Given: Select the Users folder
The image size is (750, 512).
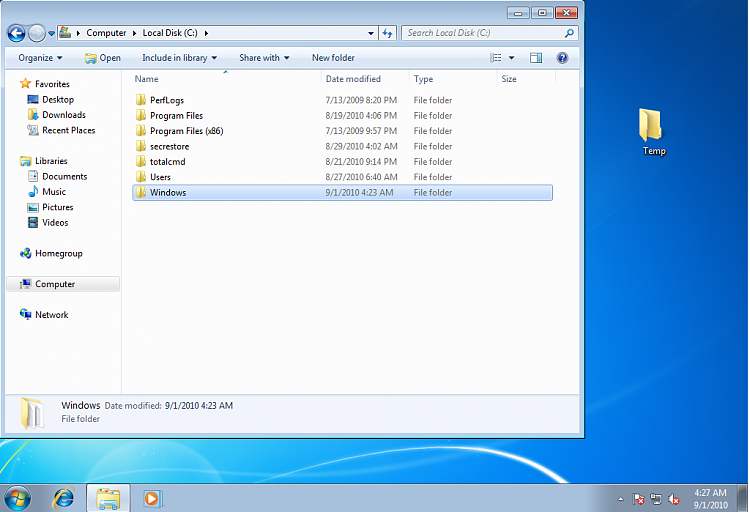Looking at the screenshot, I should pos(342,177).
